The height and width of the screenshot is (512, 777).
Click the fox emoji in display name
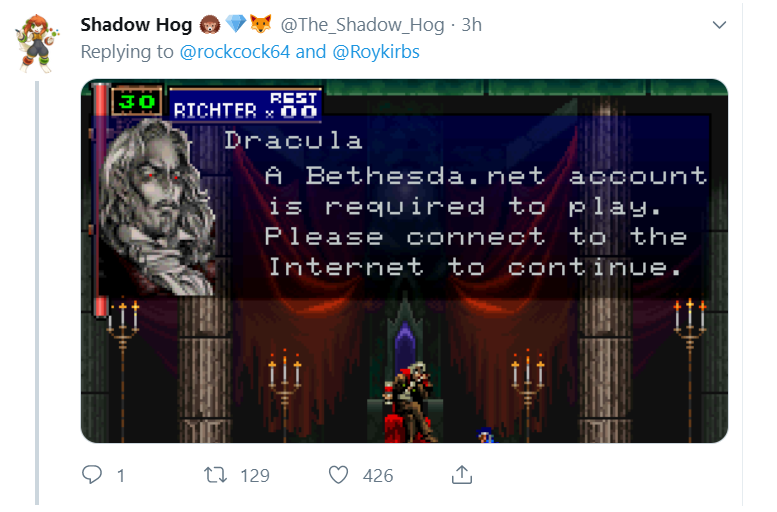click(x=261, y=24)
